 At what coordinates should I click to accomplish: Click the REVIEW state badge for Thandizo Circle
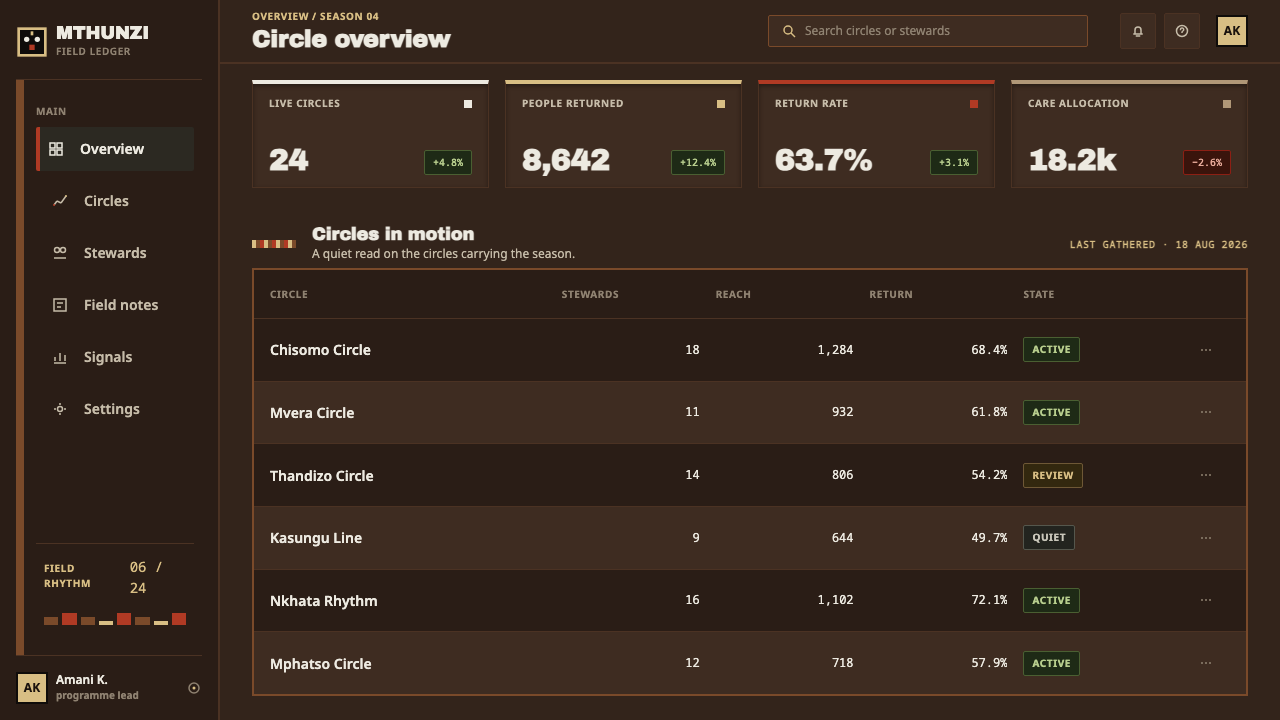tap(1053, 475)
